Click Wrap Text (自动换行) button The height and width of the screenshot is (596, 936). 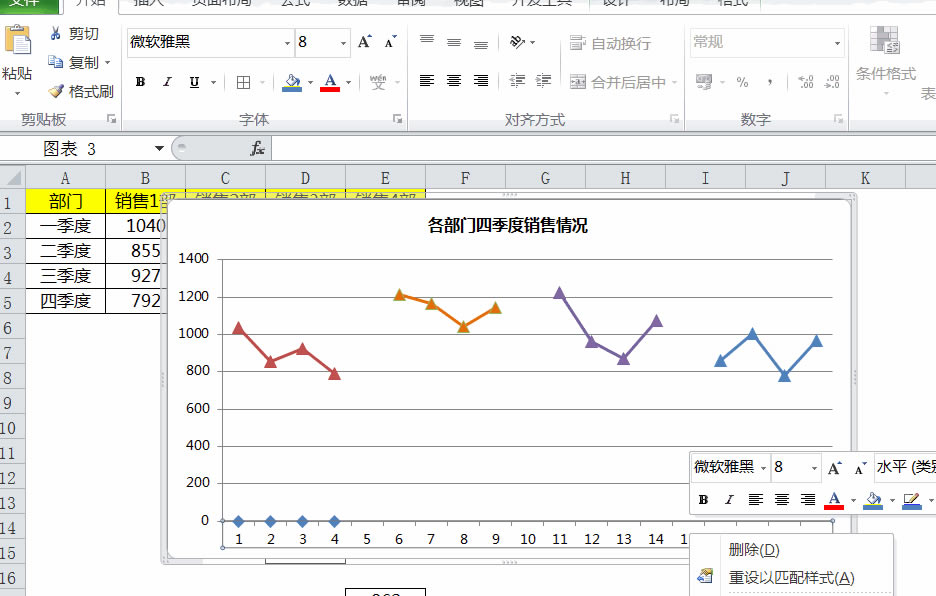coord(609,43)
